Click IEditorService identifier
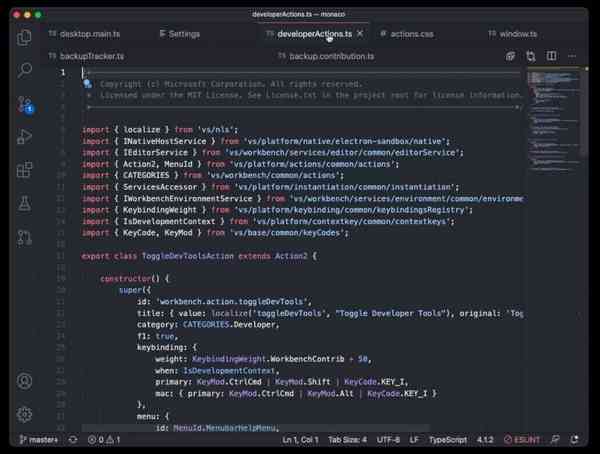The width and height of the screenshot is (600, 454). [155, 153]
